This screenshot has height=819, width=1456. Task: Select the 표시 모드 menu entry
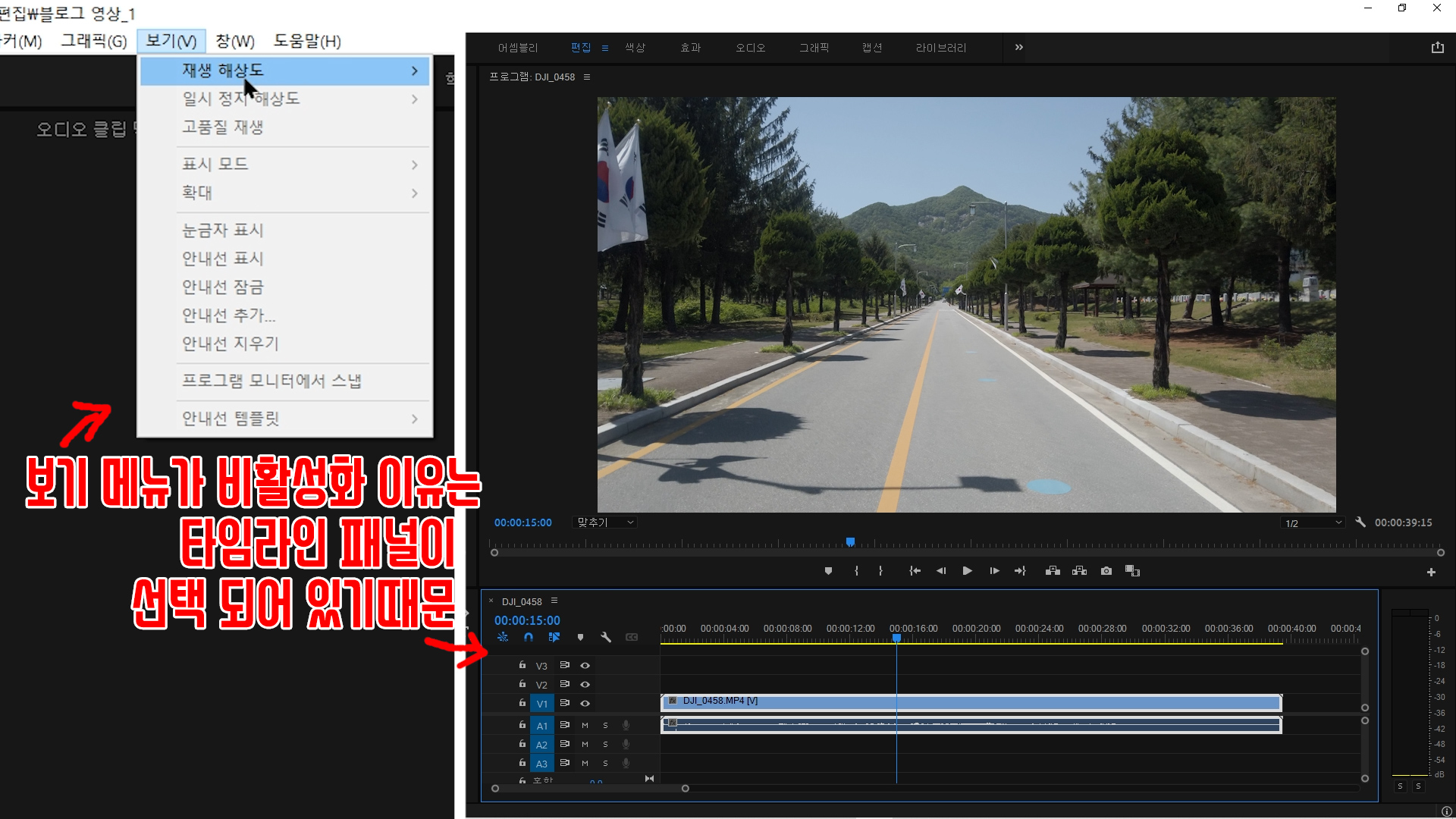[x=215, y=164]
